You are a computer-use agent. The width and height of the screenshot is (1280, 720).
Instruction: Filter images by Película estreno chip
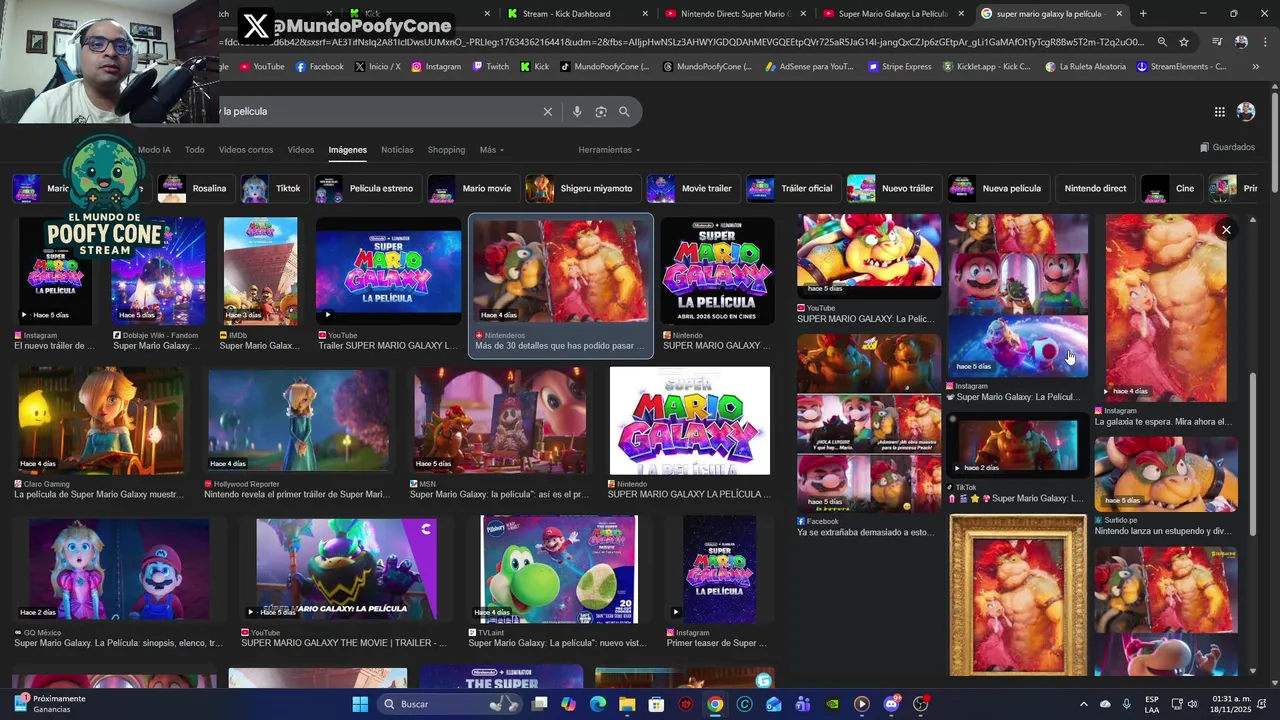tap(366, 188)
